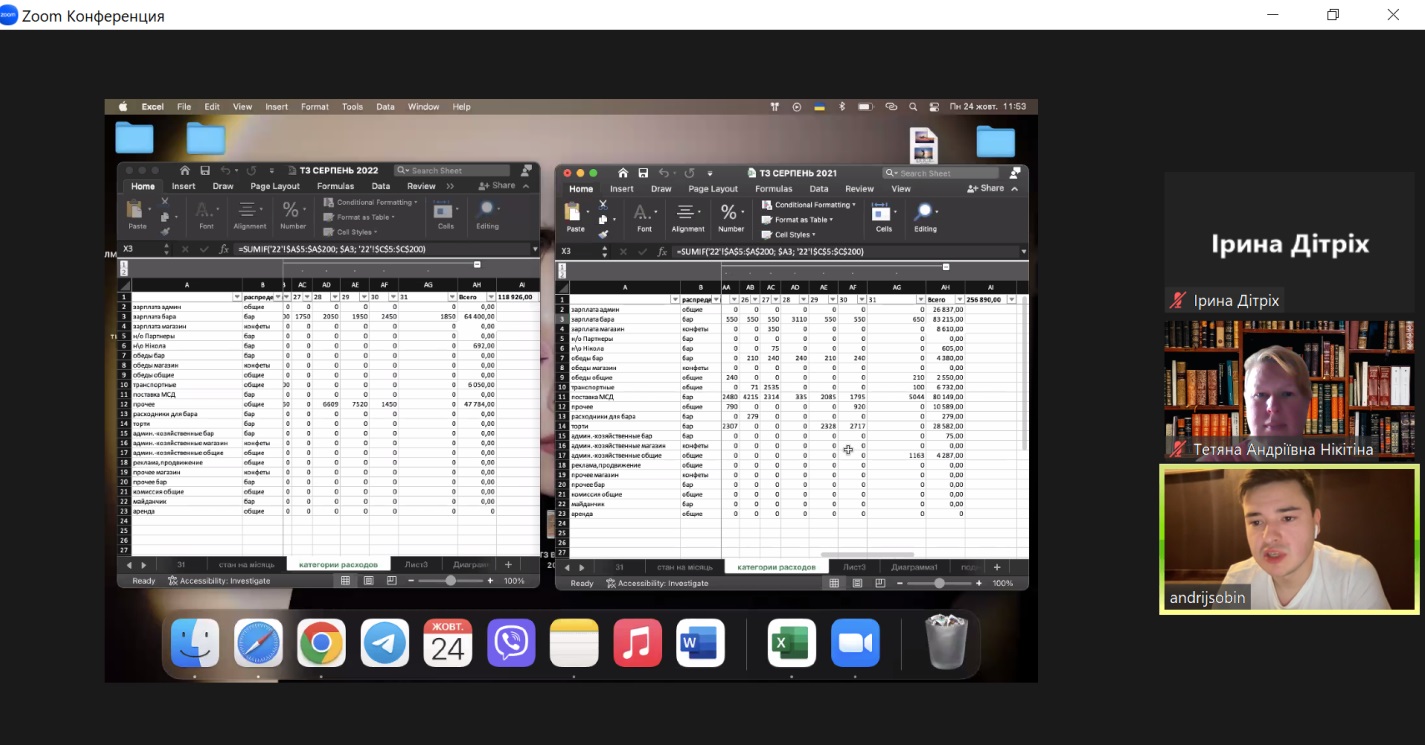Select sheet tab Диаграмма1 in the 2021 window
The width and height of the screenshot is (1425, 745).
[915, 567]
